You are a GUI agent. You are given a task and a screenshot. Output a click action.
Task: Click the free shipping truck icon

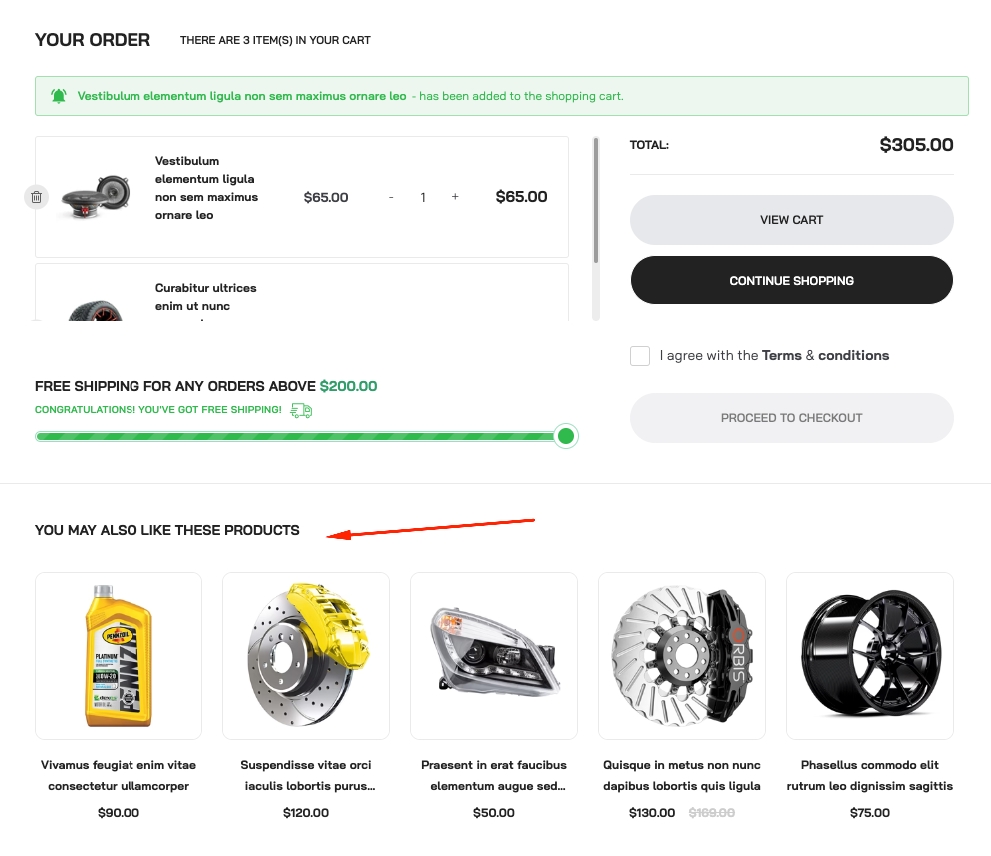point(301,410)
